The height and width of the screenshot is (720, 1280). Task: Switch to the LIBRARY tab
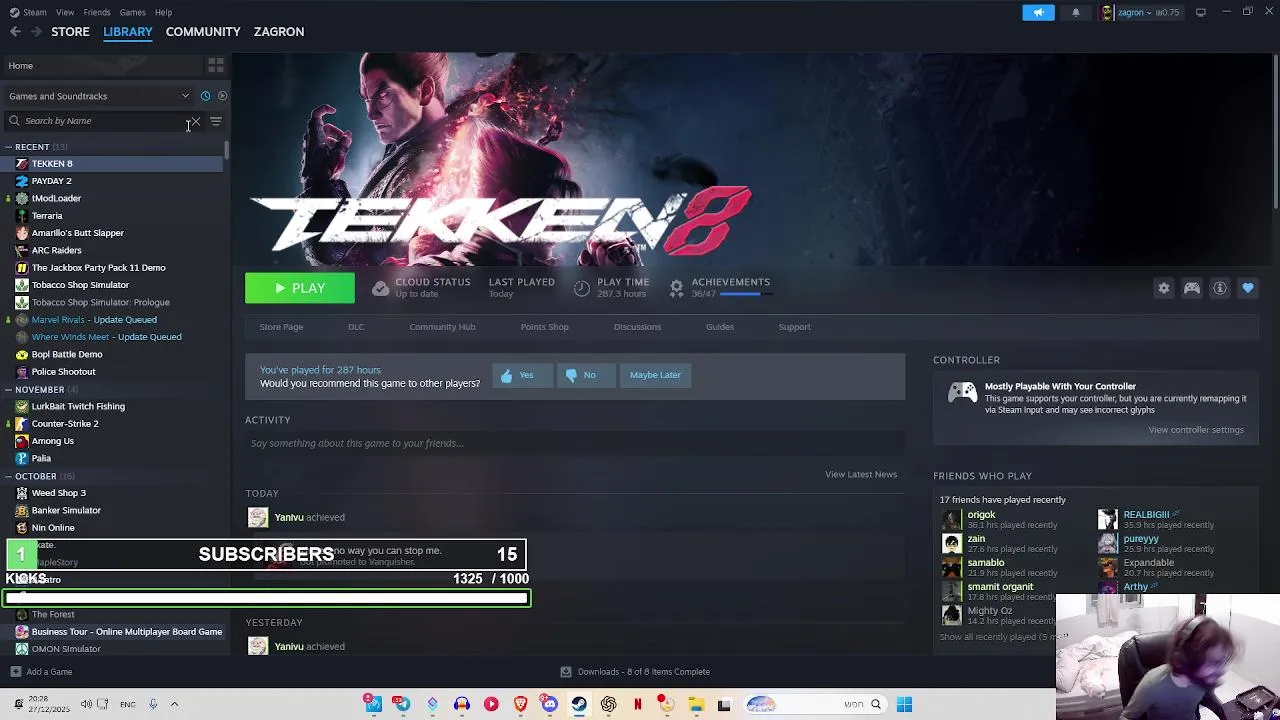point(128,32)
